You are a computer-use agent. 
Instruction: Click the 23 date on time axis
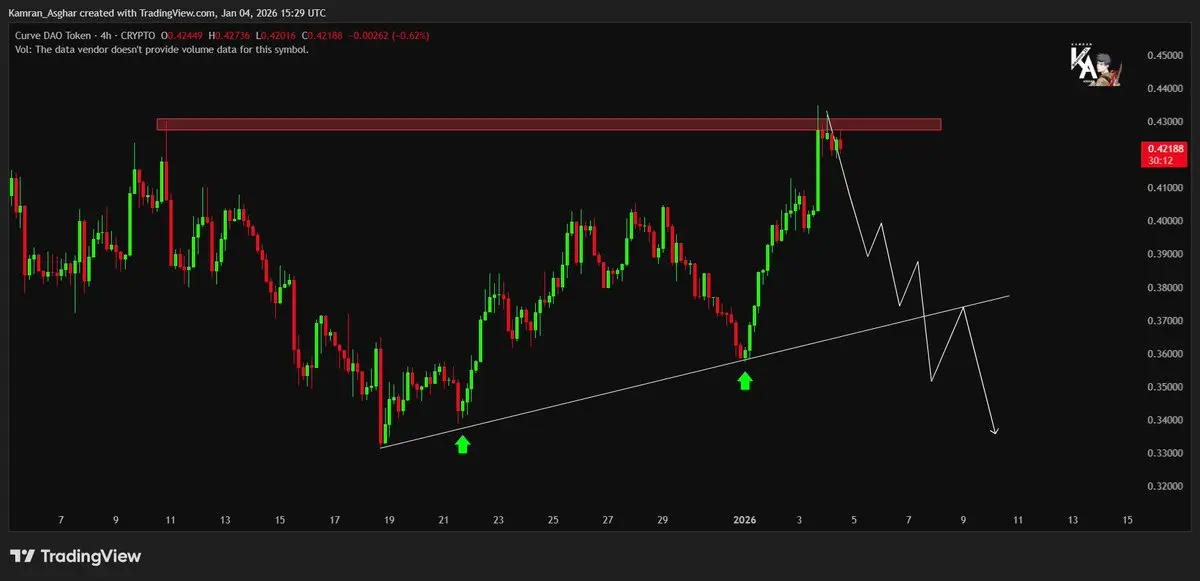click(x=498, y=520)
